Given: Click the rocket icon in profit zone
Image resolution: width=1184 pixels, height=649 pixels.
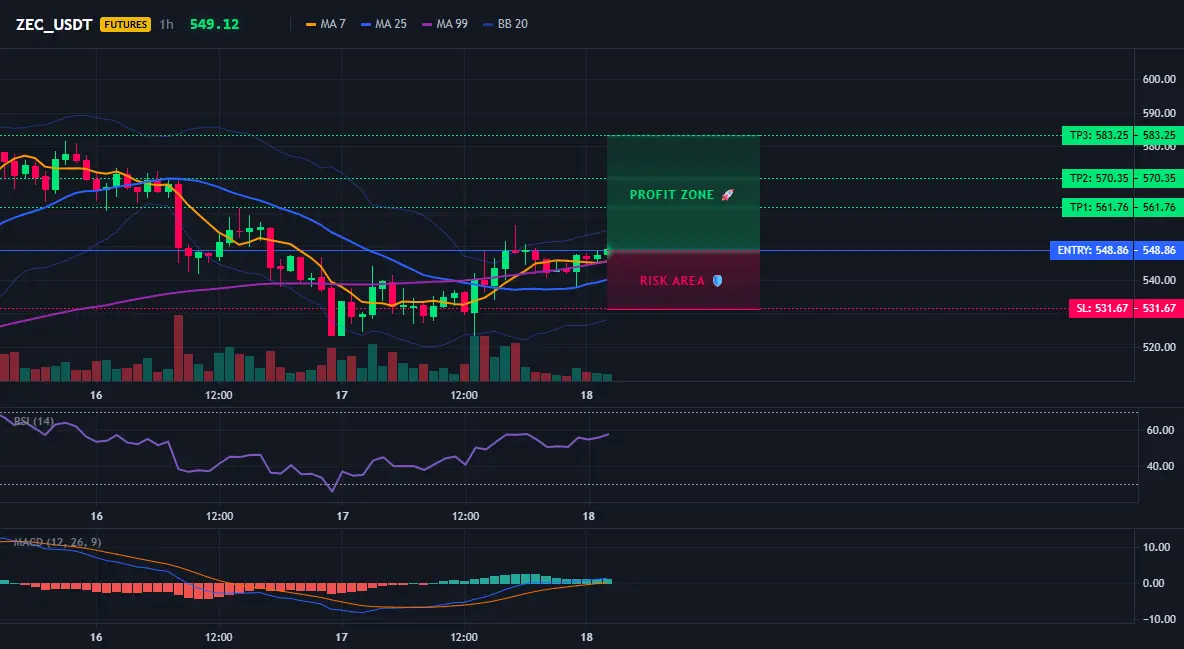Looking at the screenshot, I should click(727, 195).
